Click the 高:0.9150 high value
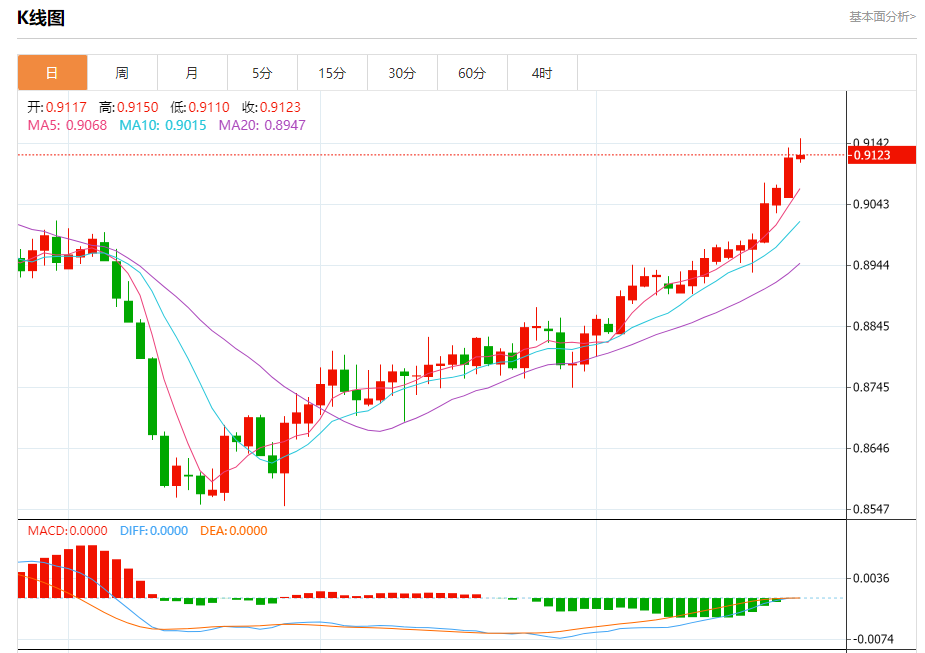This screenshot has width=925, height=653. click(129, 107)
